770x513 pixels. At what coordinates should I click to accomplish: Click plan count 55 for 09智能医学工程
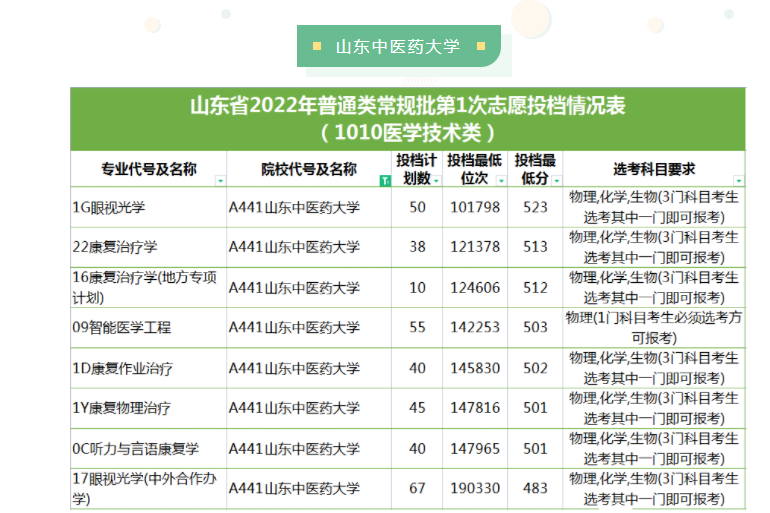pos(417,327)
